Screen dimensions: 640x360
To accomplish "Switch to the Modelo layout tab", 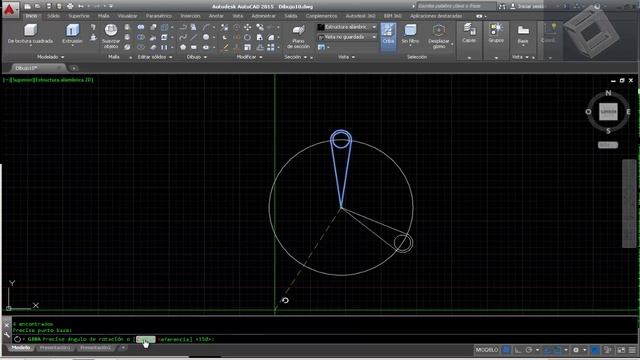I will coord(21,348).
